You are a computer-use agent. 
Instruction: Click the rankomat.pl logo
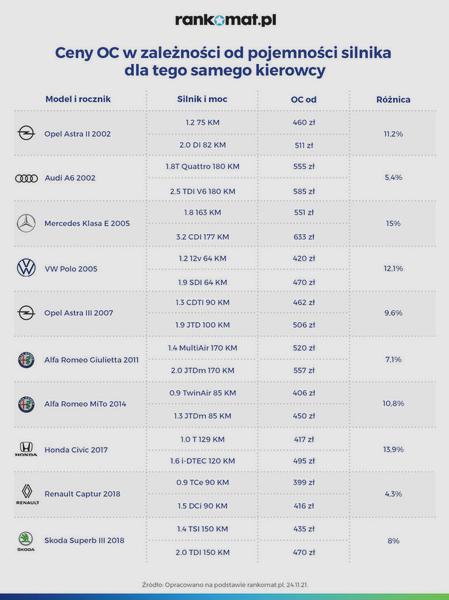click(225, 20)
